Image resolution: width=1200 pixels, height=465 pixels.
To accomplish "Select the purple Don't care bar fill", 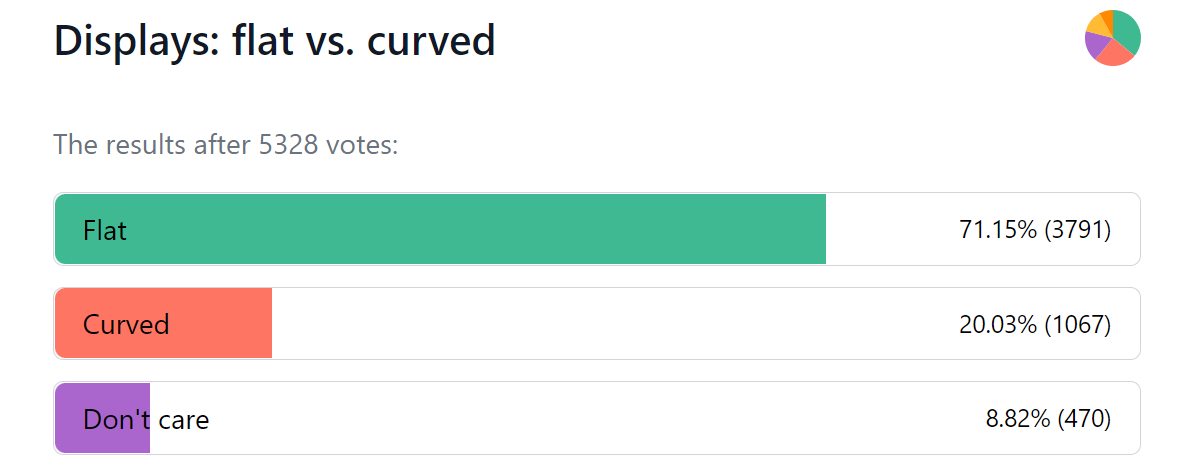I will [102, 418].
